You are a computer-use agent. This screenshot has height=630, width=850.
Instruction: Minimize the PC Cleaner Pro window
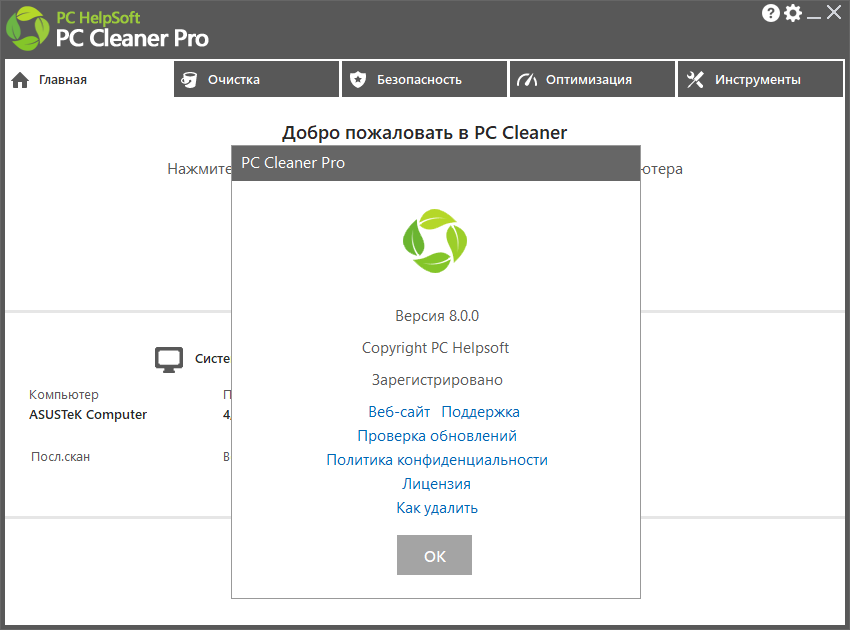(x=814, y=17)
